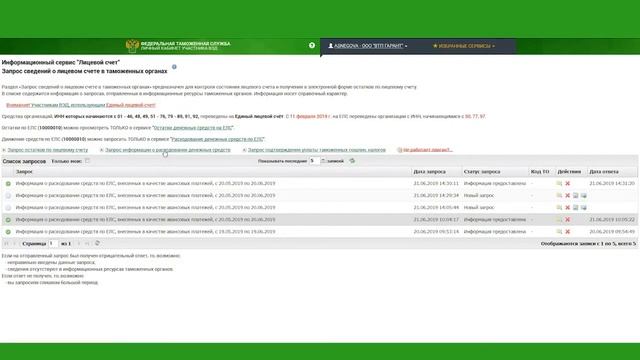Expand 'Запрос информации о расходовании денежных средств'
640x360 pixels.
[168, 150]
